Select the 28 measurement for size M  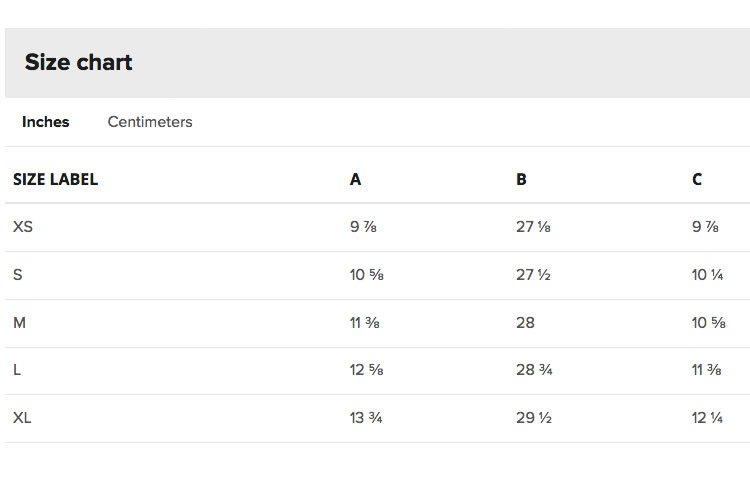pos(525,323)
